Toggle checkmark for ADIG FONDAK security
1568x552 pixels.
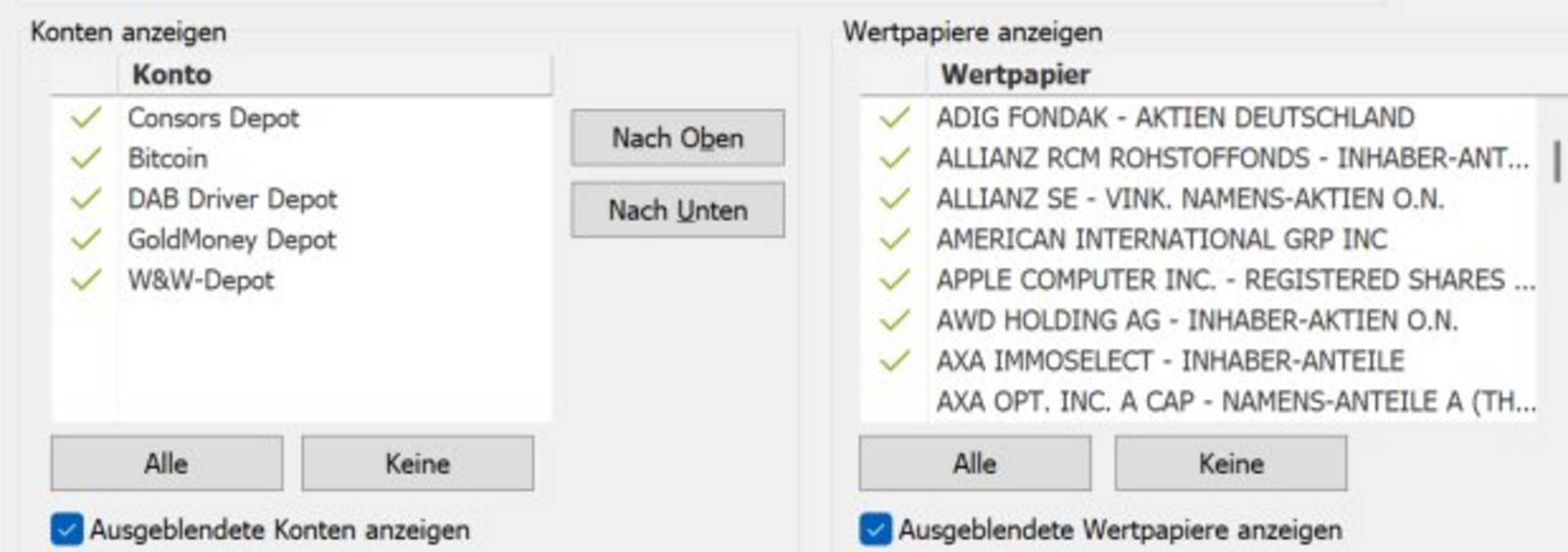pyautogui.click(x=894, y=118)
